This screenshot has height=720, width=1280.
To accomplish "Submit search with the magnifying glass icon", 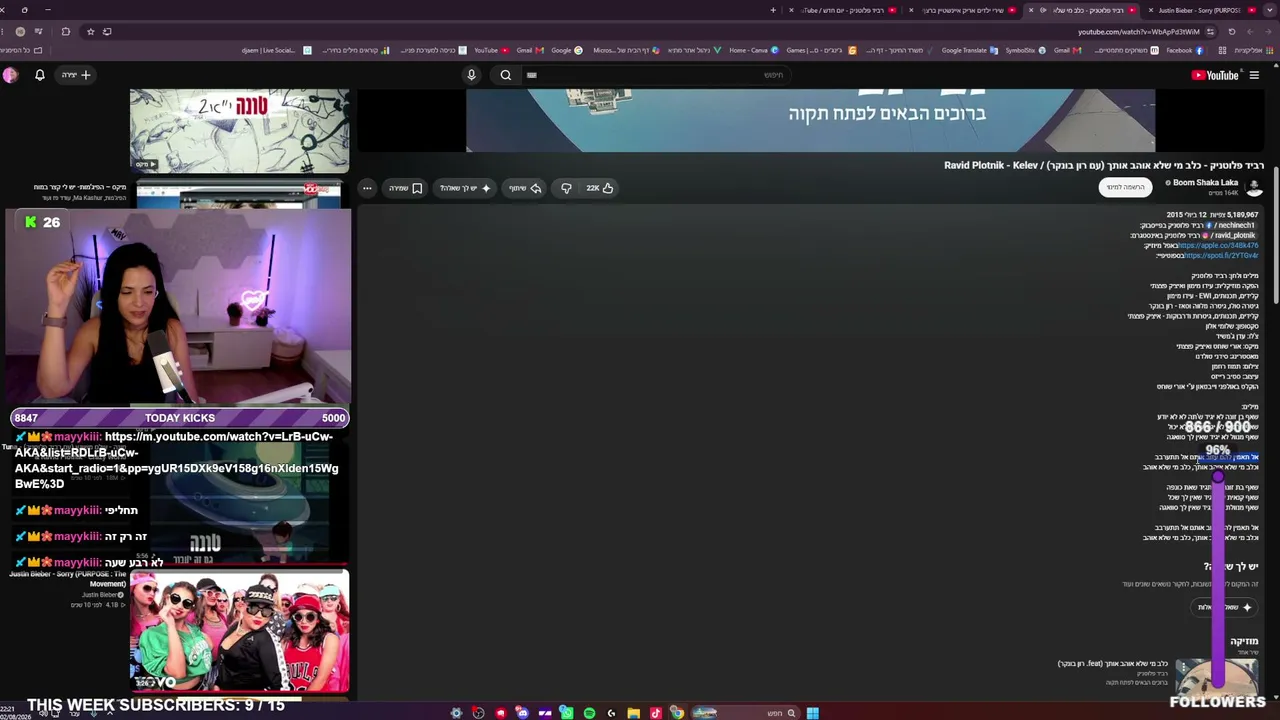I will point(506,75).
